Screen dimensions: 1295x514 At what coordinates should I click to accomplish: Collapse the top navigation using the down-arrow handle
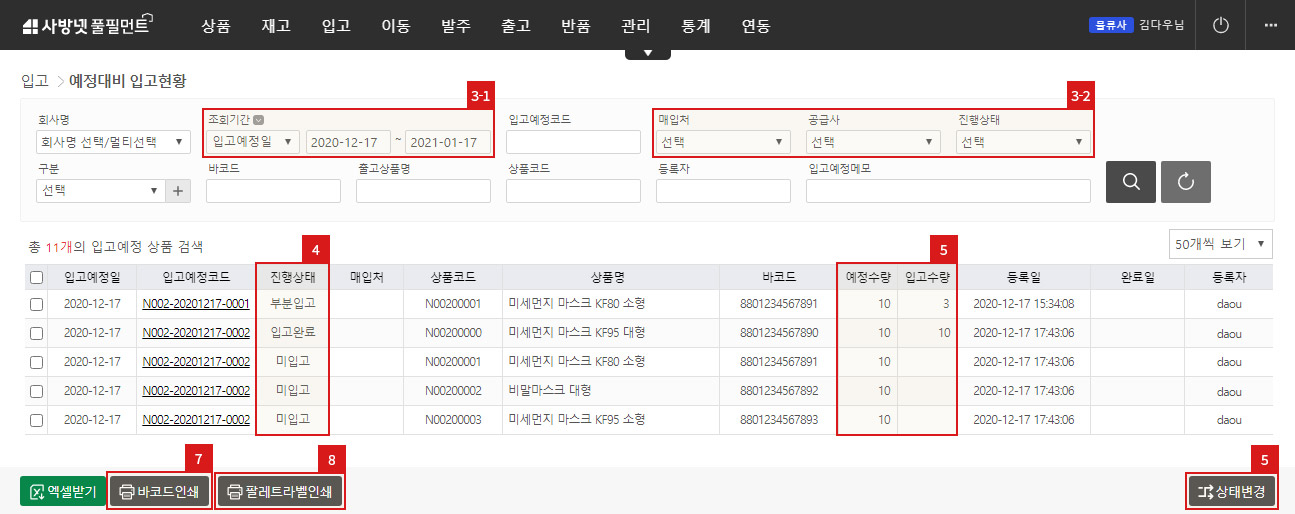(647, 53)
